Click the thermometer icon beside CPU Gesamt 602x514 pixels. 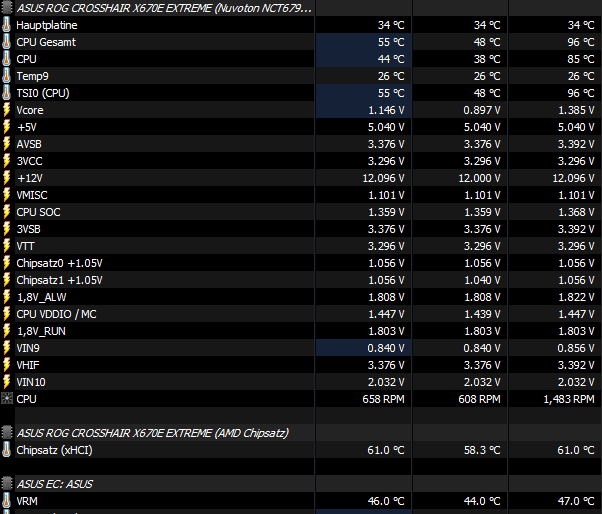click(x=7, y=42)
